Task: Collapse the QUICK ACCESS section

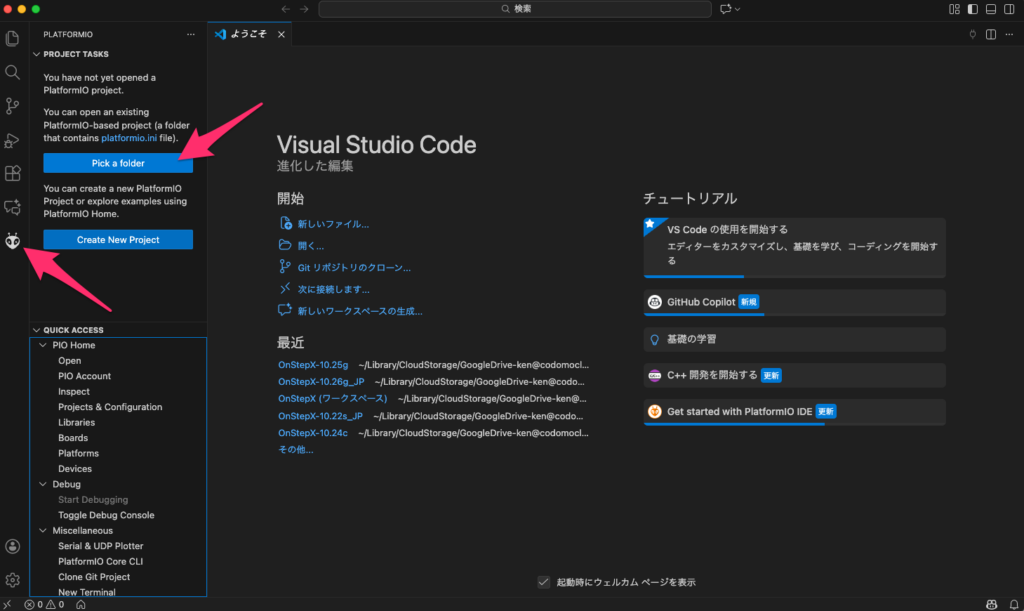Action: pyautogui.click(x=37, y=330)
